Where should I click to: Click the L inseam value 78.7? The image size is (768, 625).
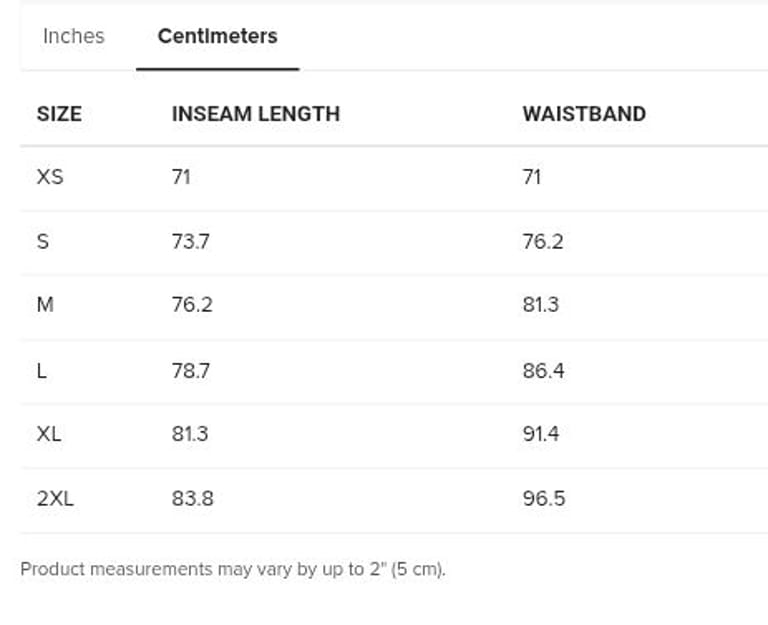[x=190, y=371]
